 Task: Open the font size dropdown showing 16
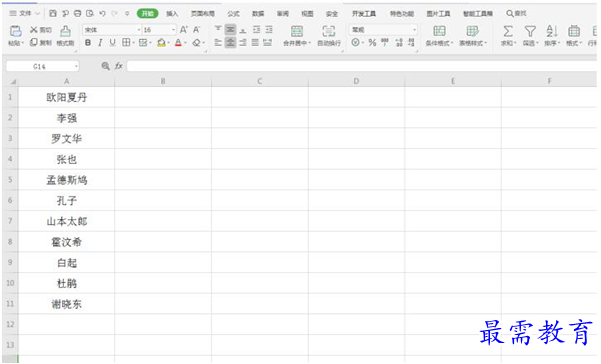173,30
